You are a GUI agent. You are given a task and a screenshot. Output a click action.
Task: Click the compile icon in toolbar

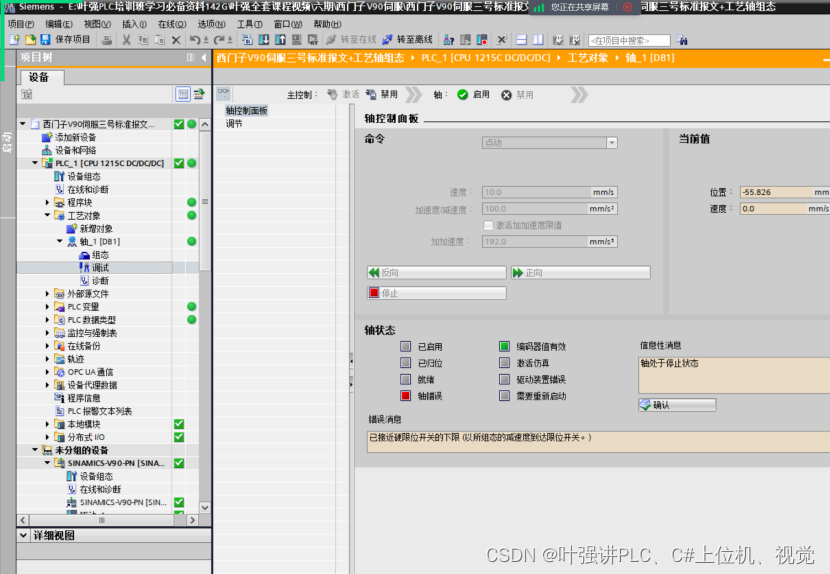pyautogui.click(x=247, y=40)
